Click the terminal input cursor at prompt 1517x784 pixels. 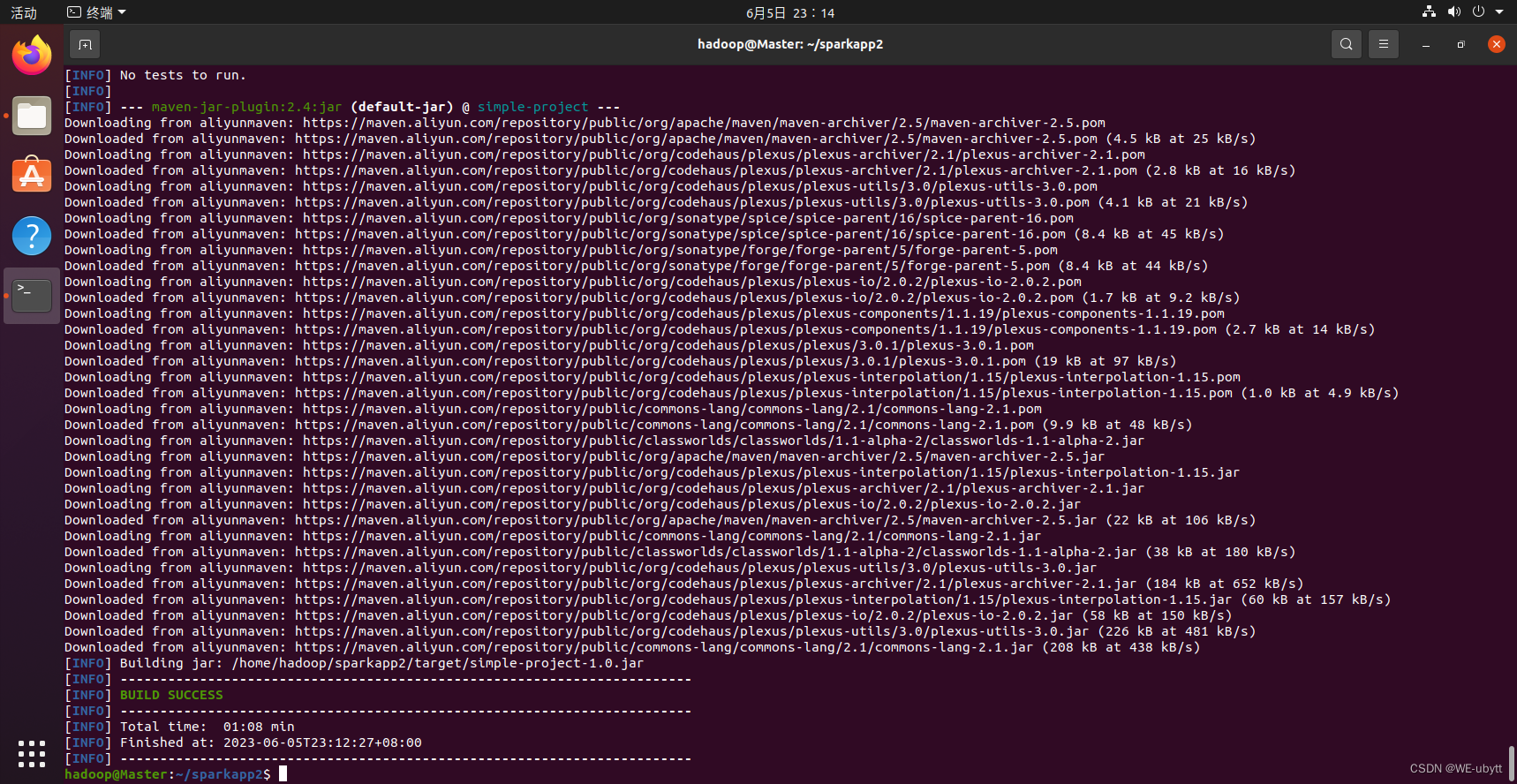point(283,774)
